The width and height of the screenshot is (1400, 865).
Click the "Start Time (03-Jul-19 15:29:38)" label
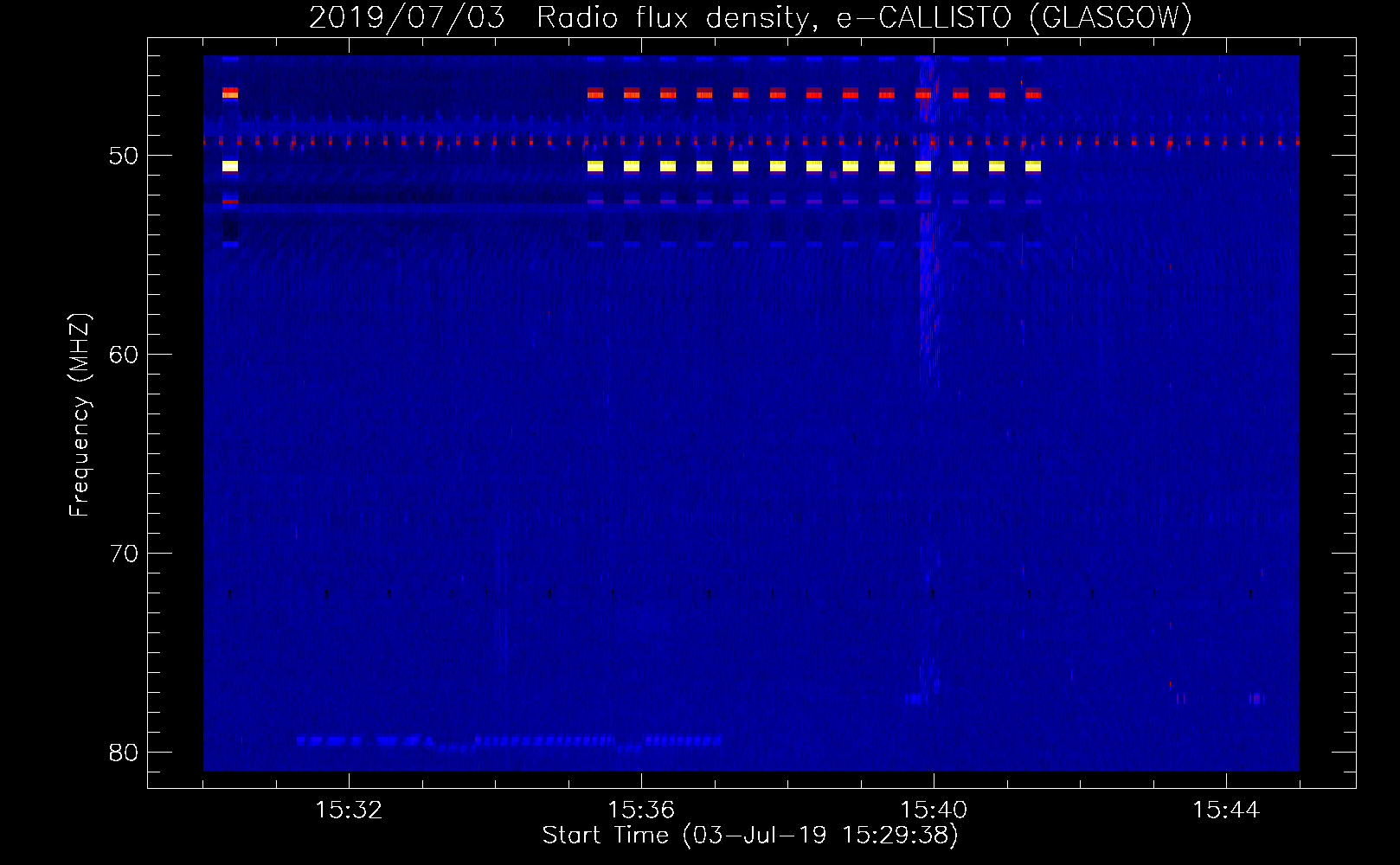(750, 836)
